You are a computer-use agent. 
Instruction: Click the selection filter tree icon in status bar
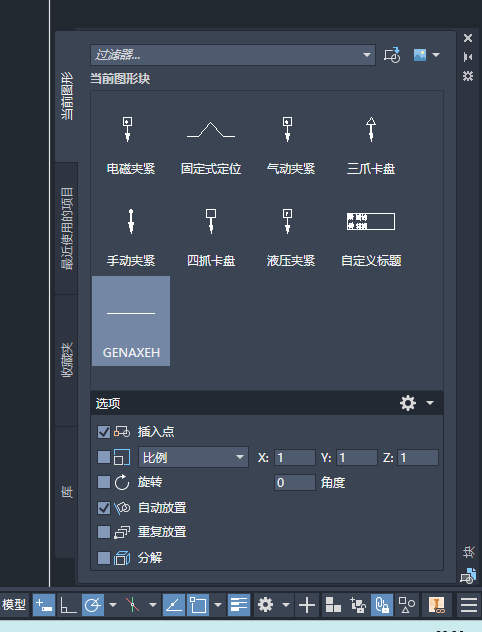coord(357,605)
